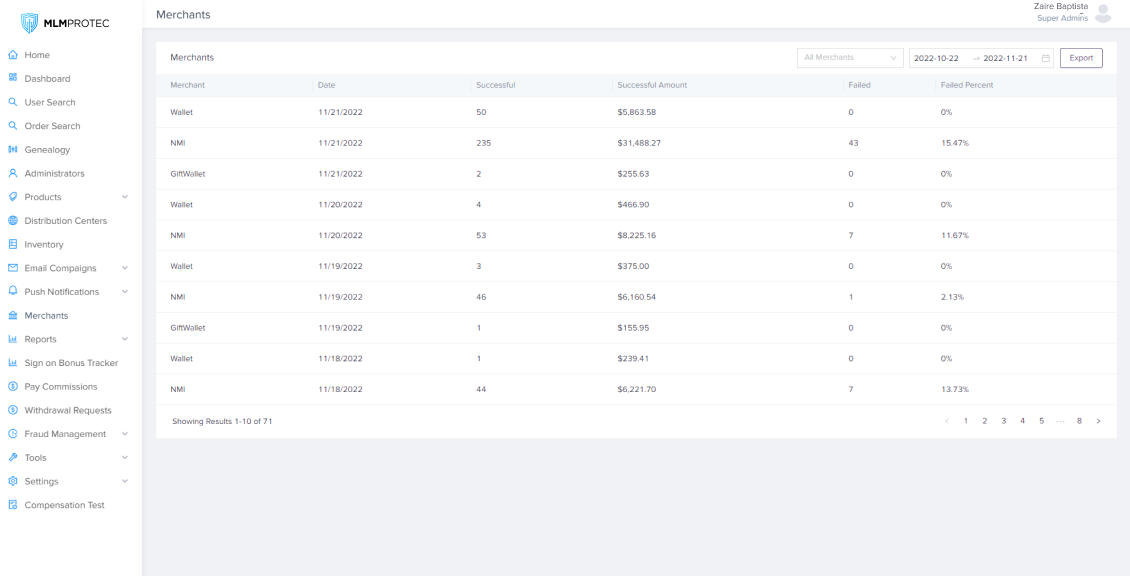This screenshot has height=576, width=1130.
Task: Open Withdrawal Requests menu item
Action: coord(67,410)
